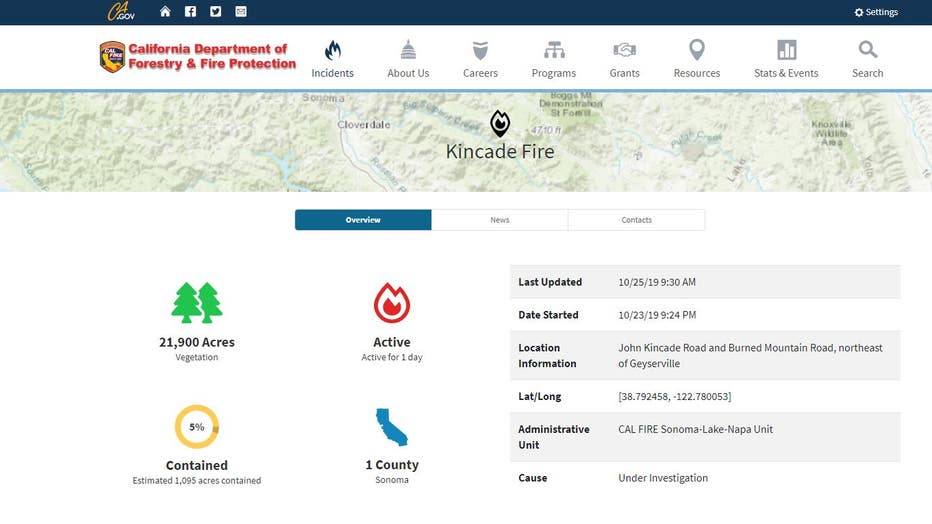Click the Active for 1 day text

tap(392, 357)
